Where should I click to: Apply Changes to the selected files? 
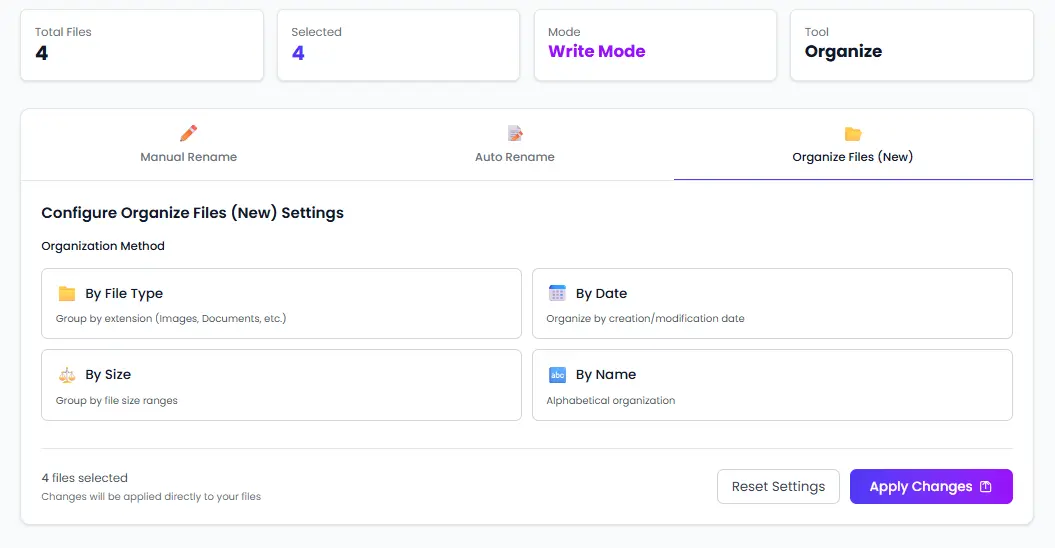(x=931, y=486)
